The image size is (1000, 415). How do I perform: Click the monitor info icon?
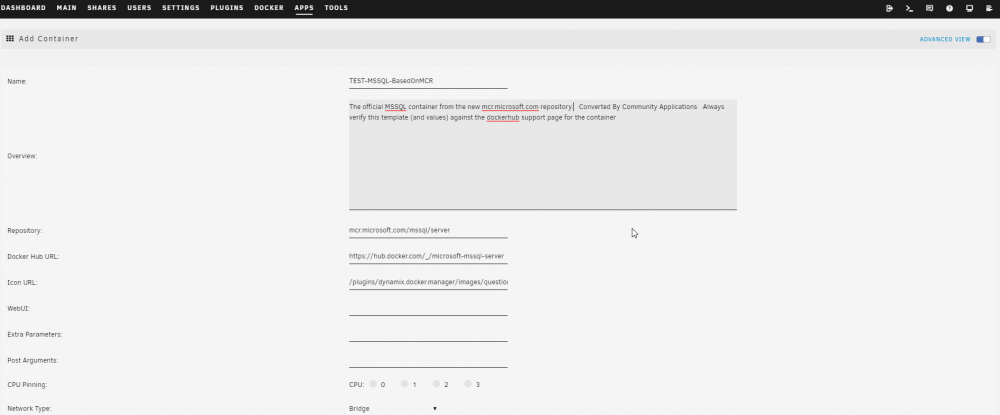pos(969,8)
